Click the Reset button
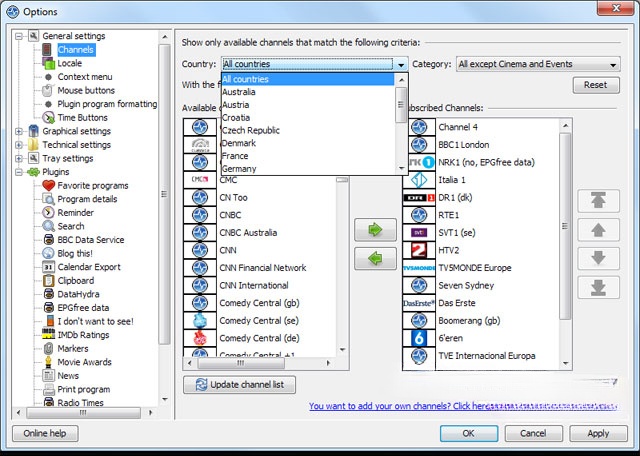 [596, 85]
